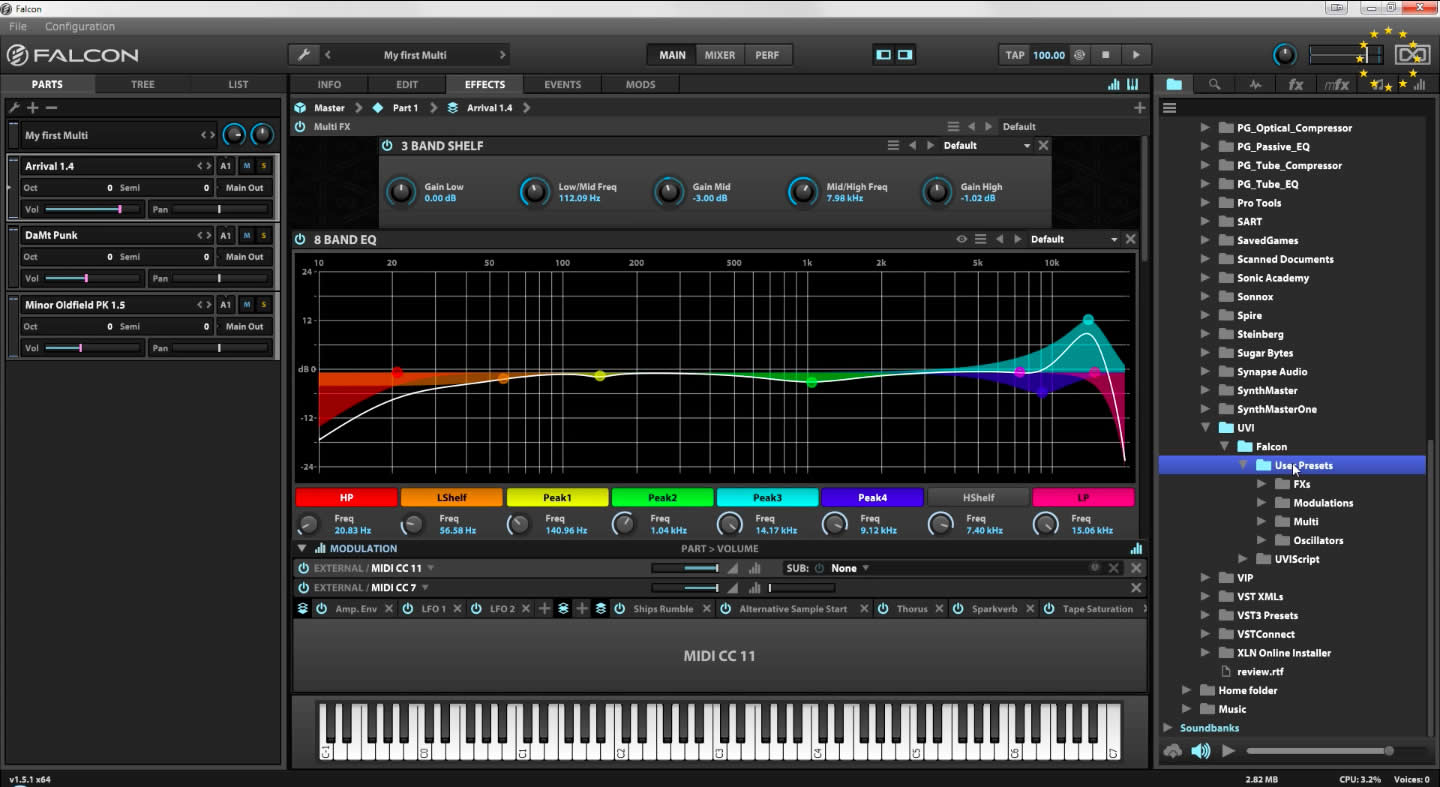Click the plus icon in Parts panel
The height and width of the screenshot is (787, 1440).
tap(33, 108)
